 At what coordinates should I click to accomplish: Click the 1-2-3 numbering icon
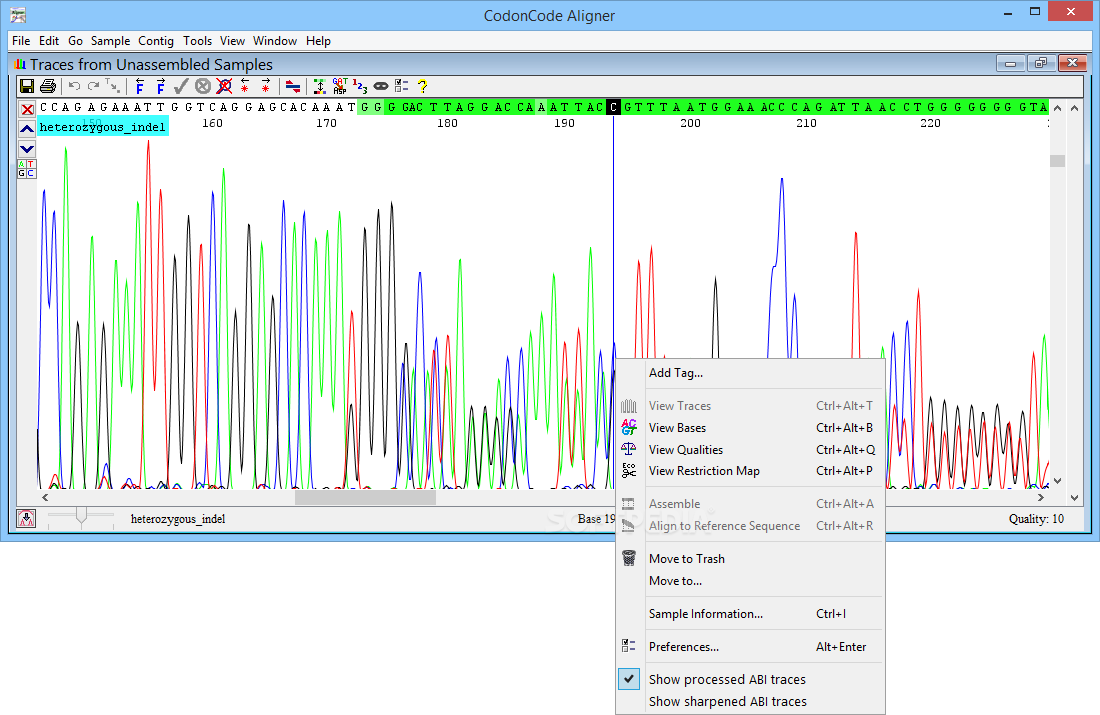tap(360, 86)
